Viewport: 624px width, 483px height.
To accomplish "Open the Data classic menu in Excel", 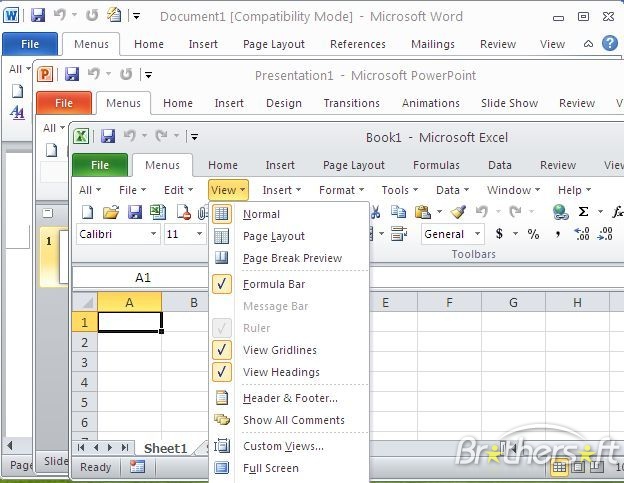I will tap(452, 190).
